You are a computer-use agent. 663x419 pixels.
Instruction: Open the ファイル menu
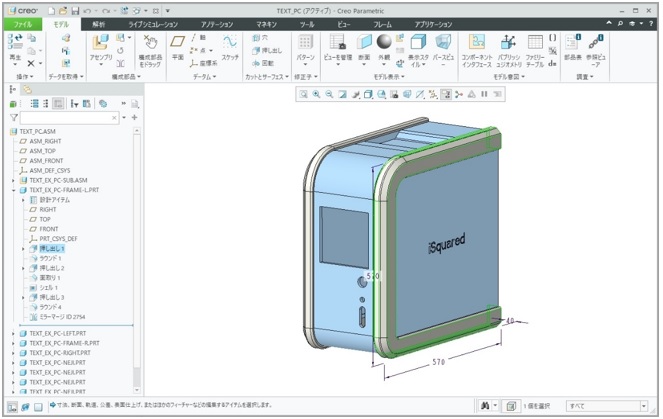(x=23, y=25)
